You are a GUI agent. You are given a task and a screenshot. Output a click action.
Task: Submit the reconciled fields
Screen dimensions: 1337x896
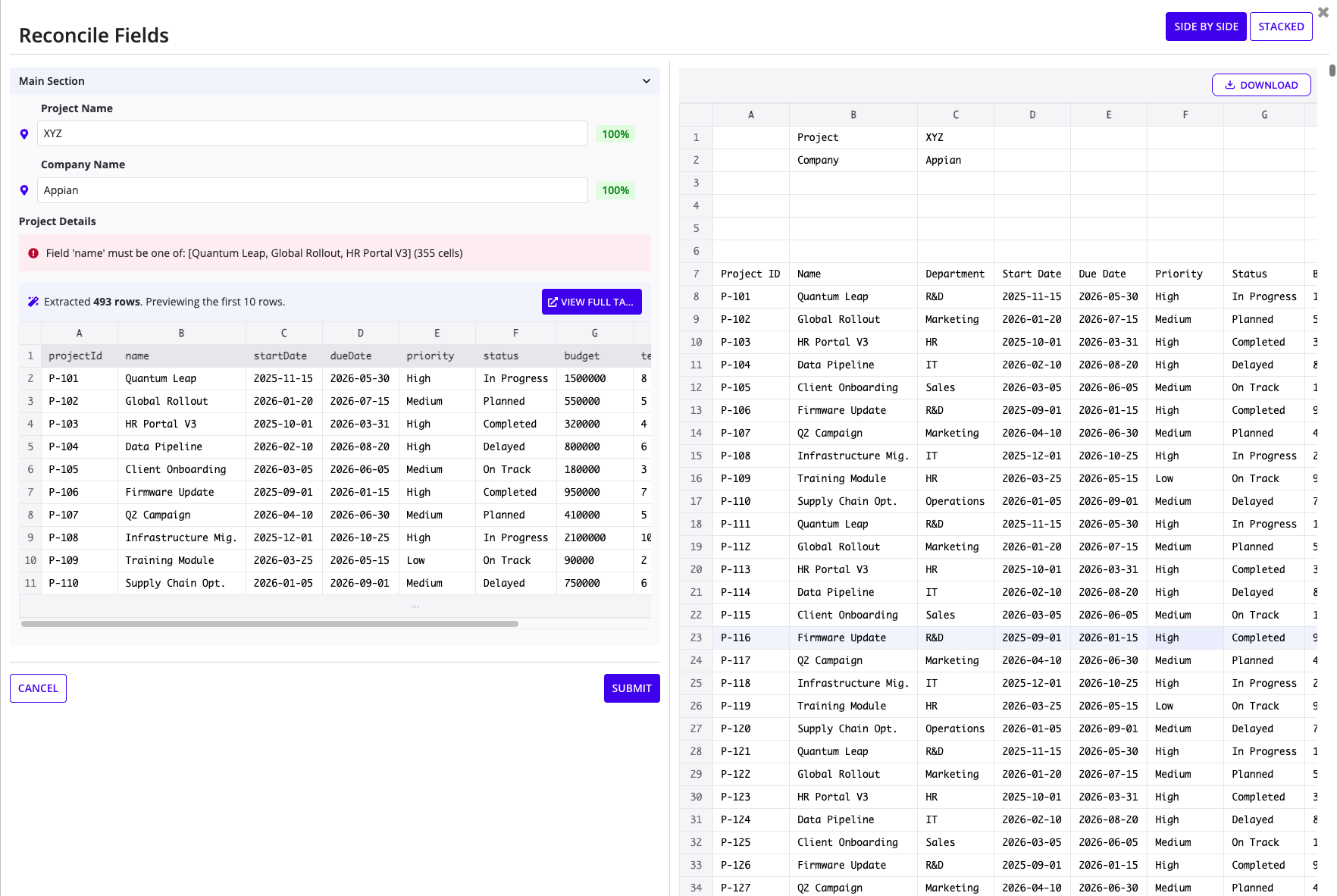click(631, 688)
